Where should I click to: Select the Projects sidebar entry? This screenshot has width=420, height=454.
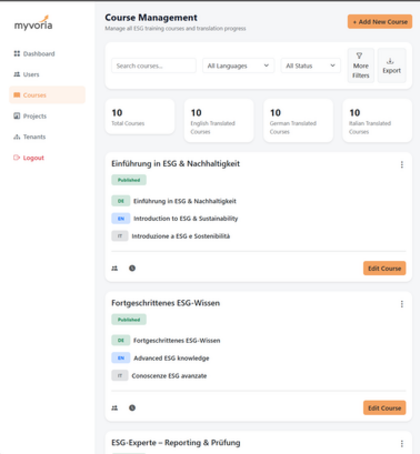click(30, 116)
